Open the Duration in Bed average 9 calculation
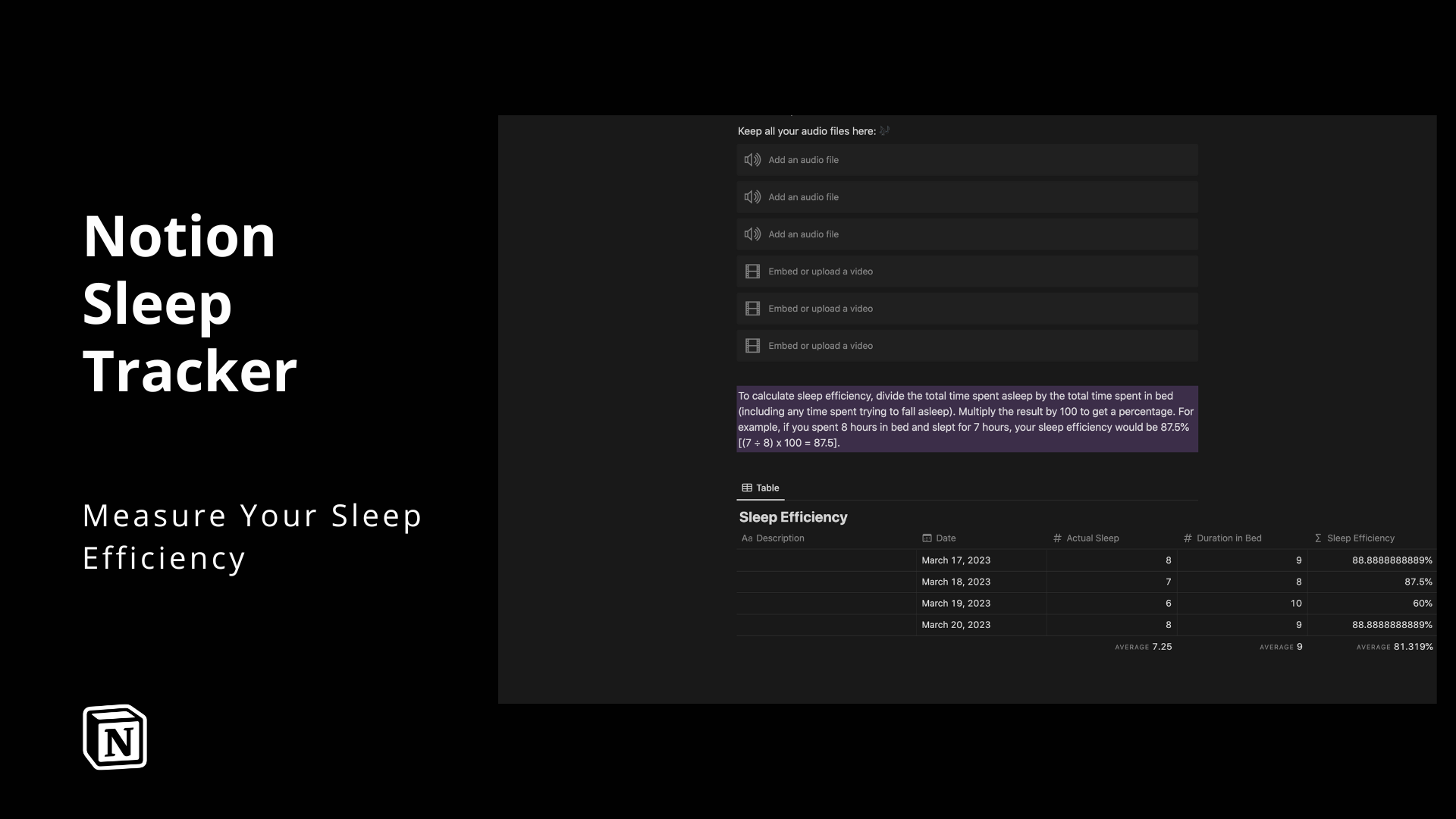This screenshot has width=1456, height=819. click(x=1281, y=647)
